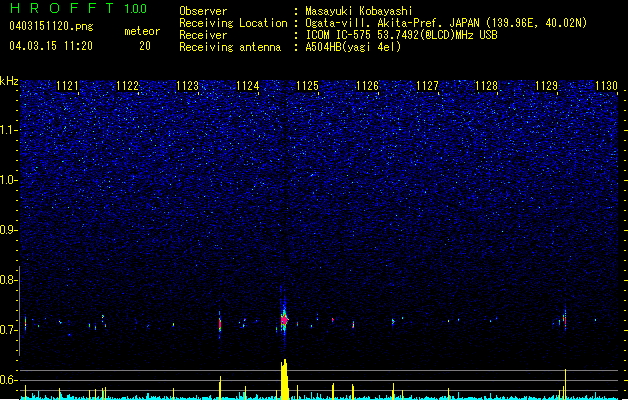The width and height of the screenshot is (629, 400).
Task: Click time marker 1123
Action: [x=187, y=86]
